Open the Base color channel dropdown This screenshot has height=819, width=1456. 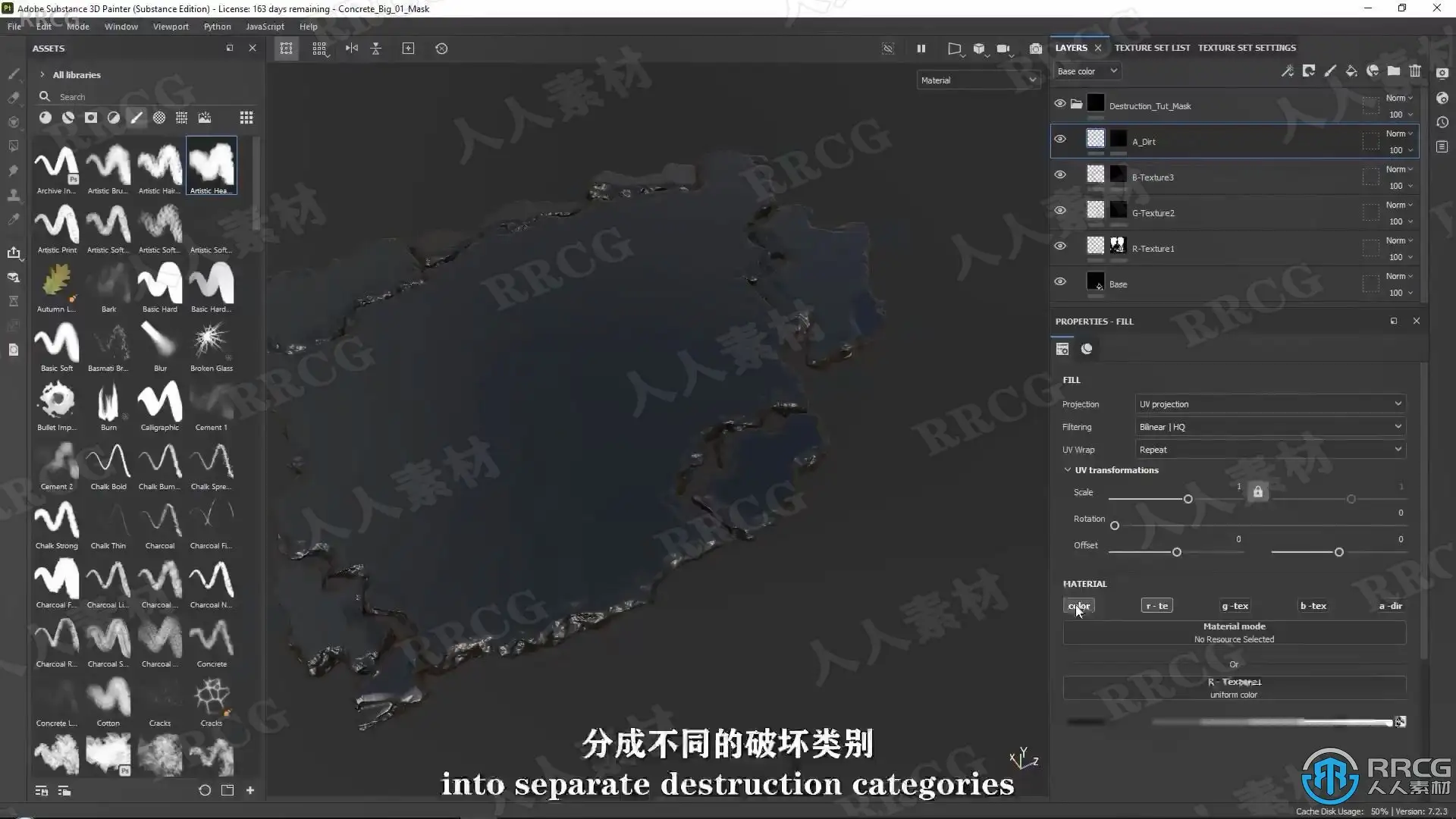pos(1087,71)
